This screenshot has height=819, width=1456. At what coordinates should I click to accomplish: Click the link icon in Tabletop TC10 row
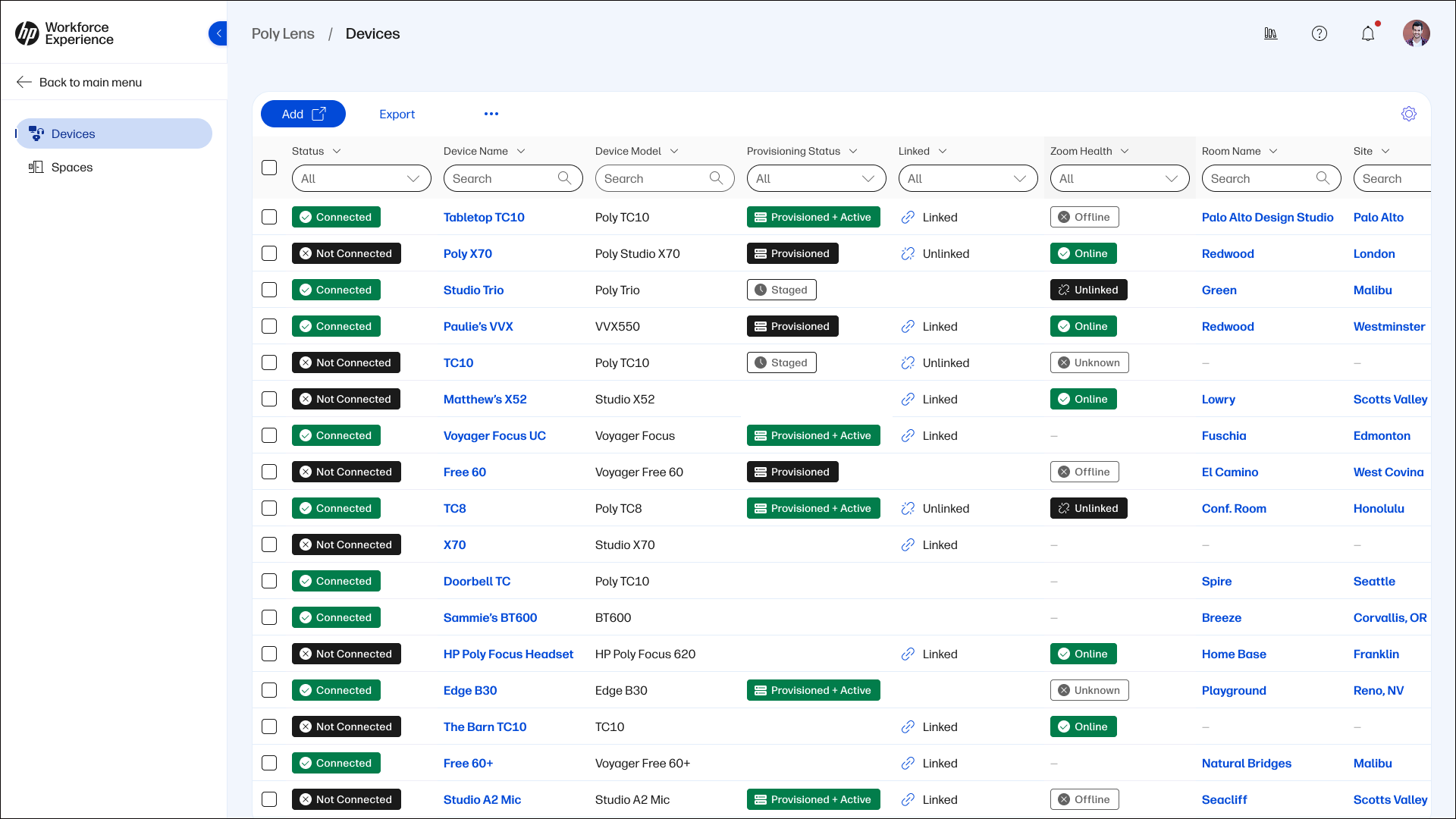pyautogui.click(x=908, y=217)
